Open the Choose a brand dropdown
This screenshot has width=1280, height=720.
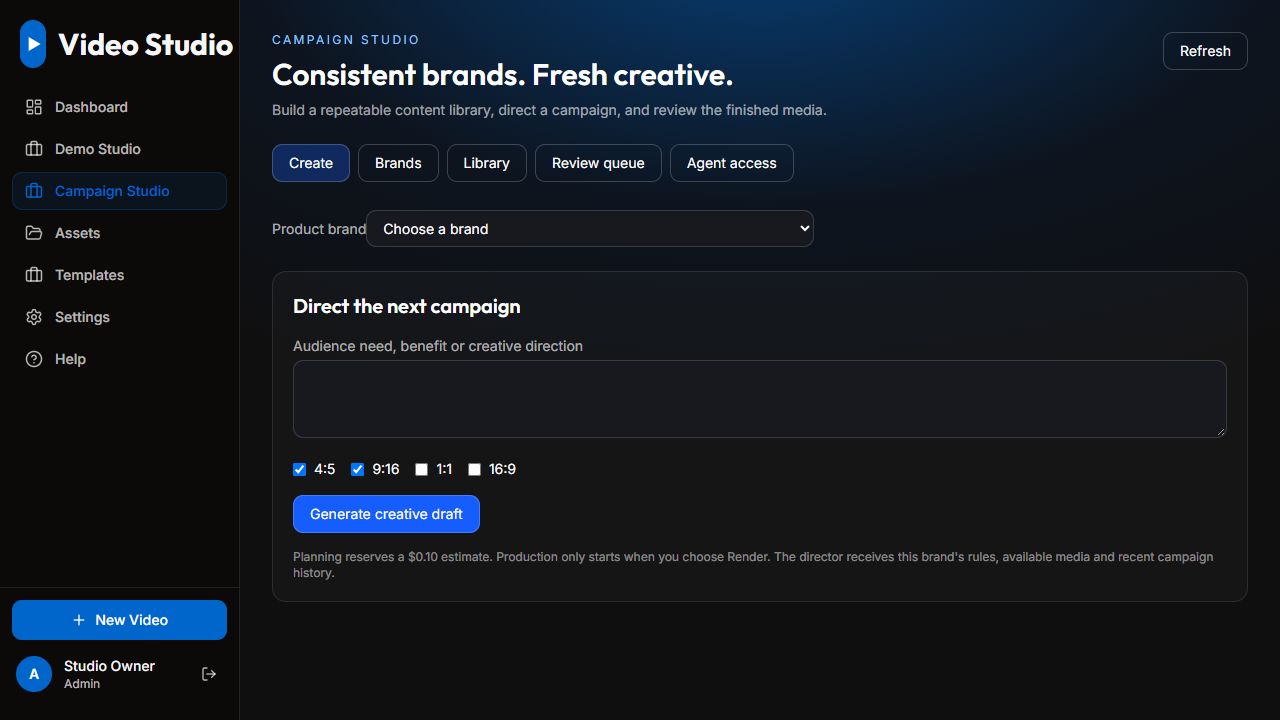590,229
